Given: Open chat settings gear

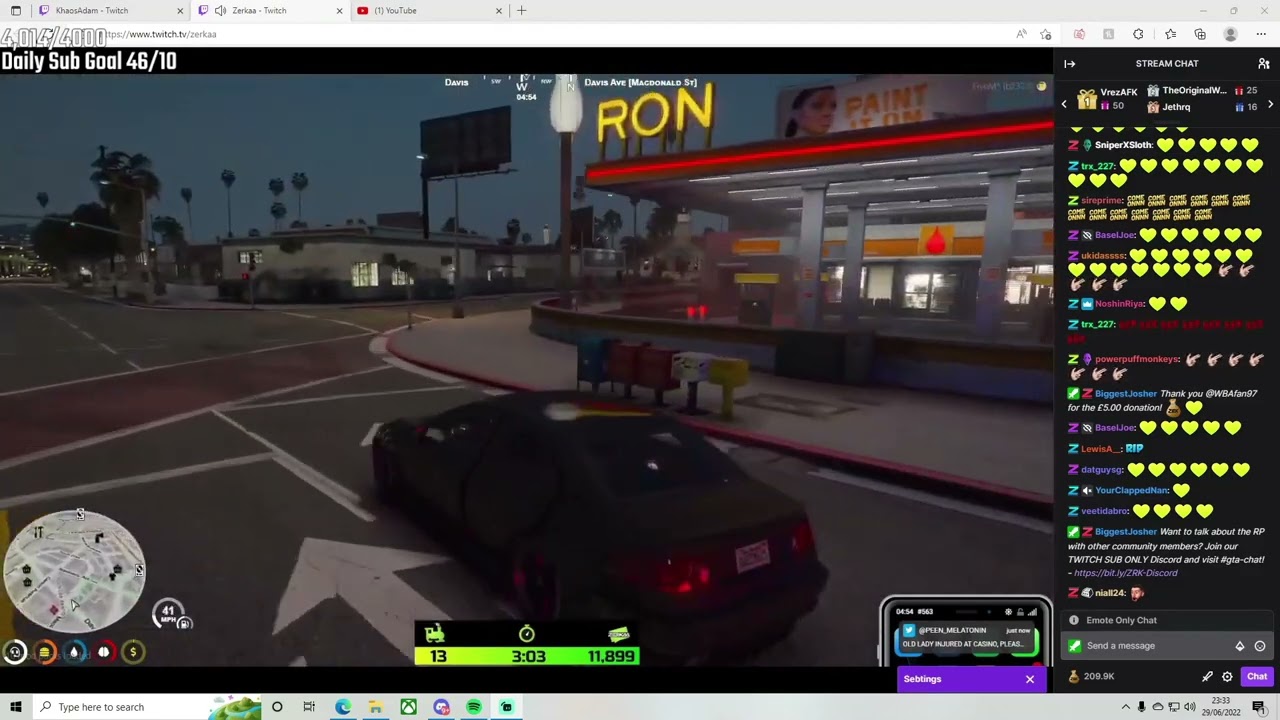Looking at the screenshot, I should pos(1227,677).
